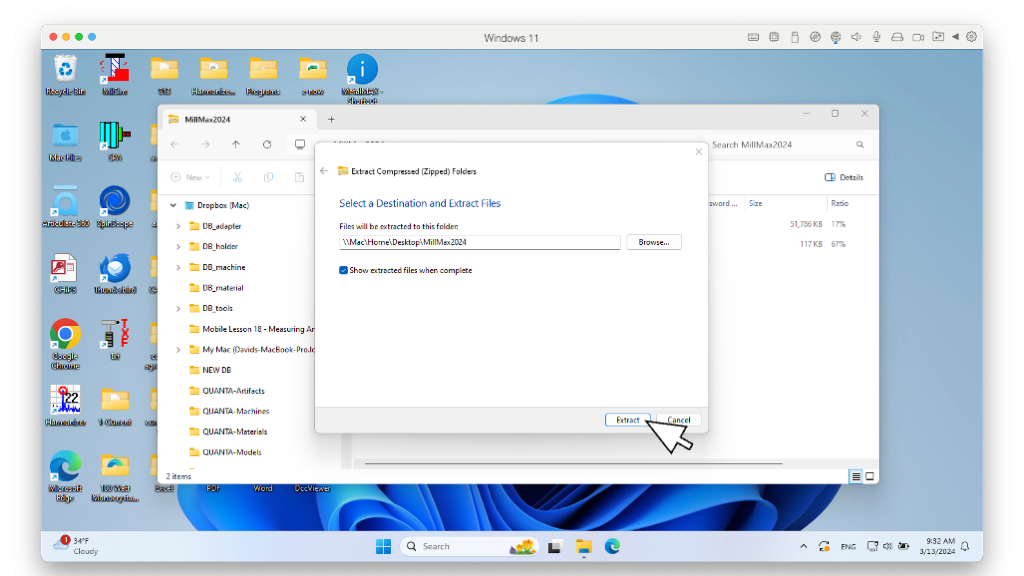Launch the TXF desktop shortcut

point(115,340)
